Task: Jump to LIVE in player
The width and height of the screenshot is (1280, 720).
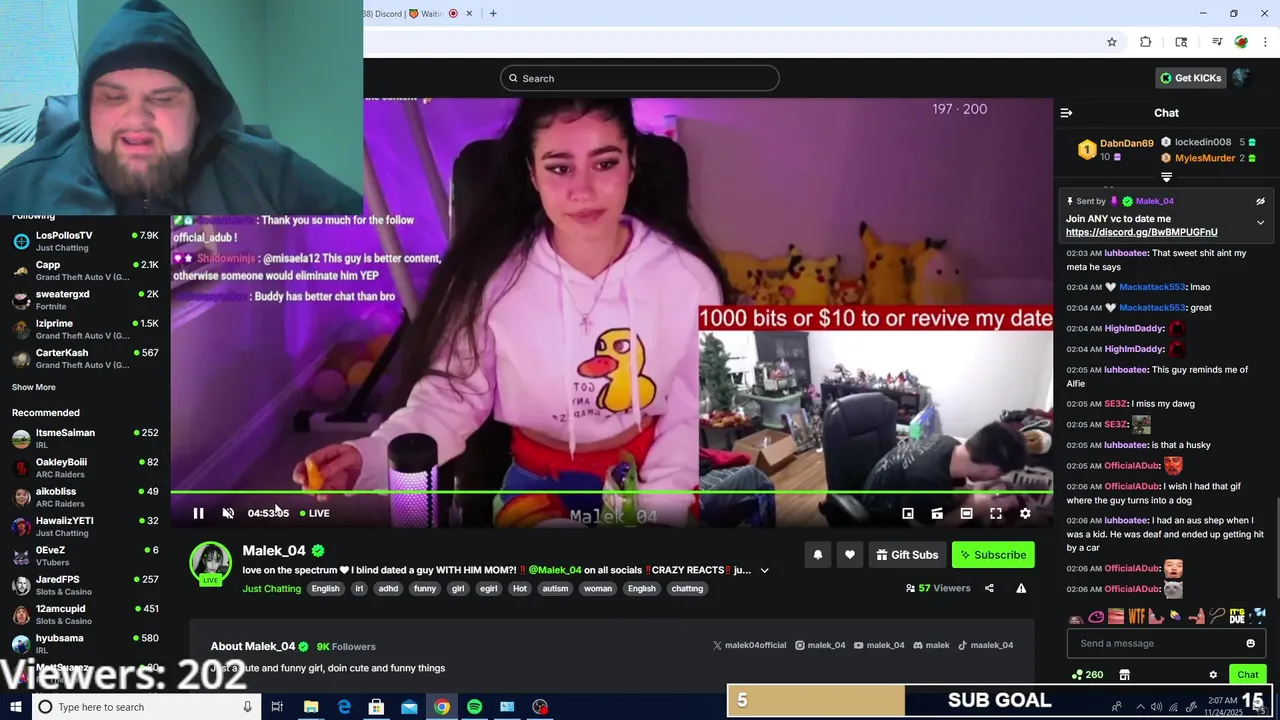Action: coord(315,513)
